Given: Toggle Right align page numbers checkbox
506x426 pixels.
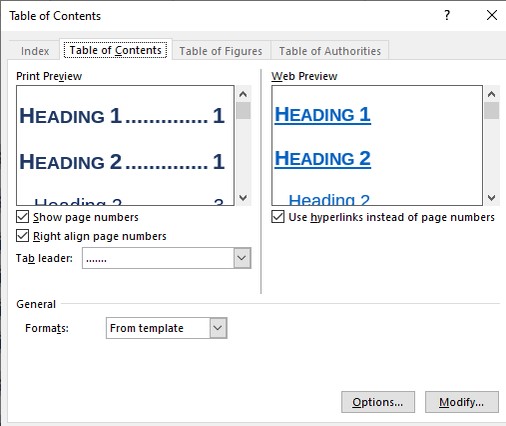Looking at the screenshot, I should click(x=23, y=236).
